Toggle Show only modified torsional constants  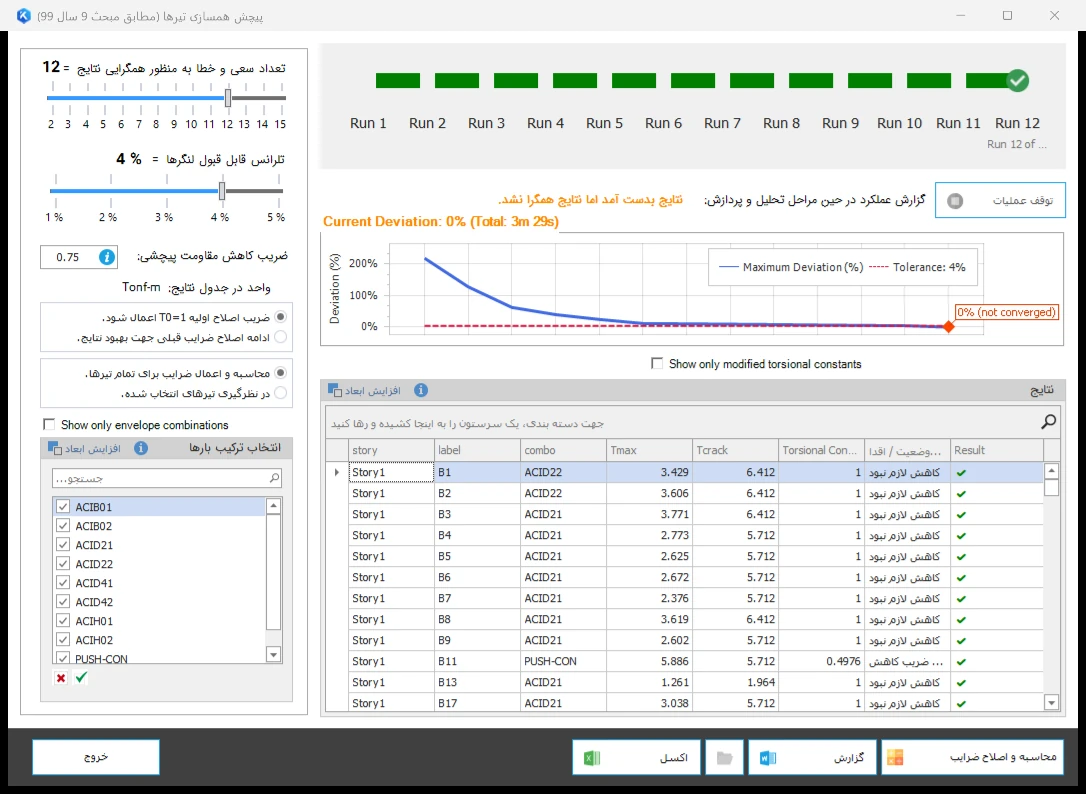coord(657,364)
